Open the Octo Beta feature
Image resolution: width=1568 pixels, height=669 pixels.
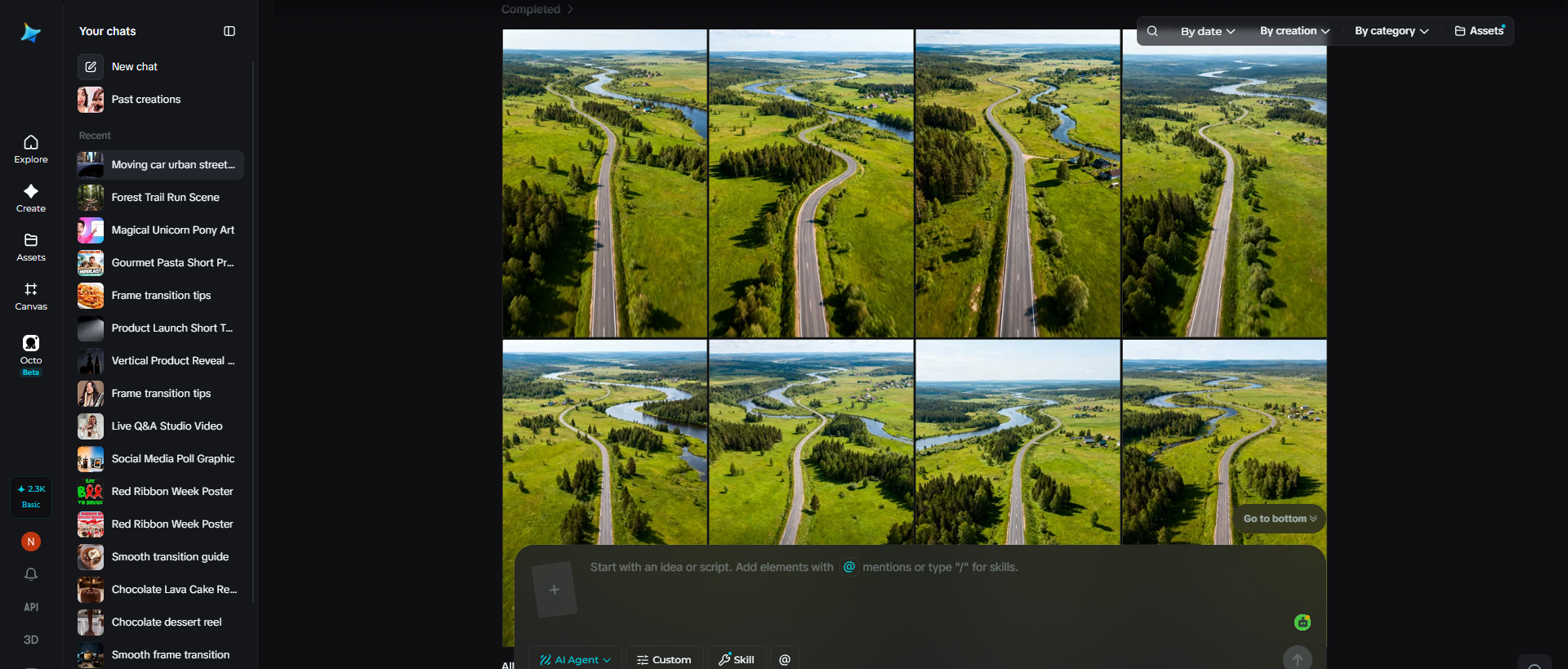31,355
